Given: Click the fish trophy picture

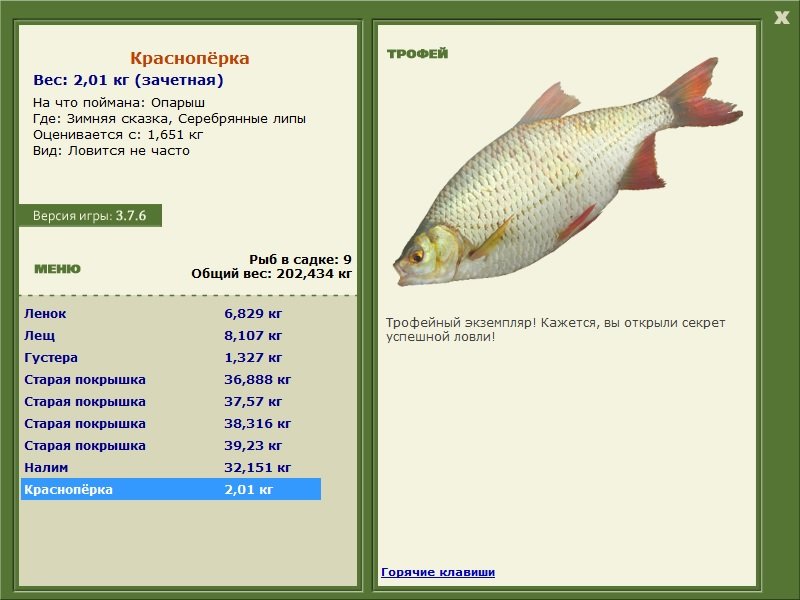Looking at the screenshot, I should tap(567, 171).
